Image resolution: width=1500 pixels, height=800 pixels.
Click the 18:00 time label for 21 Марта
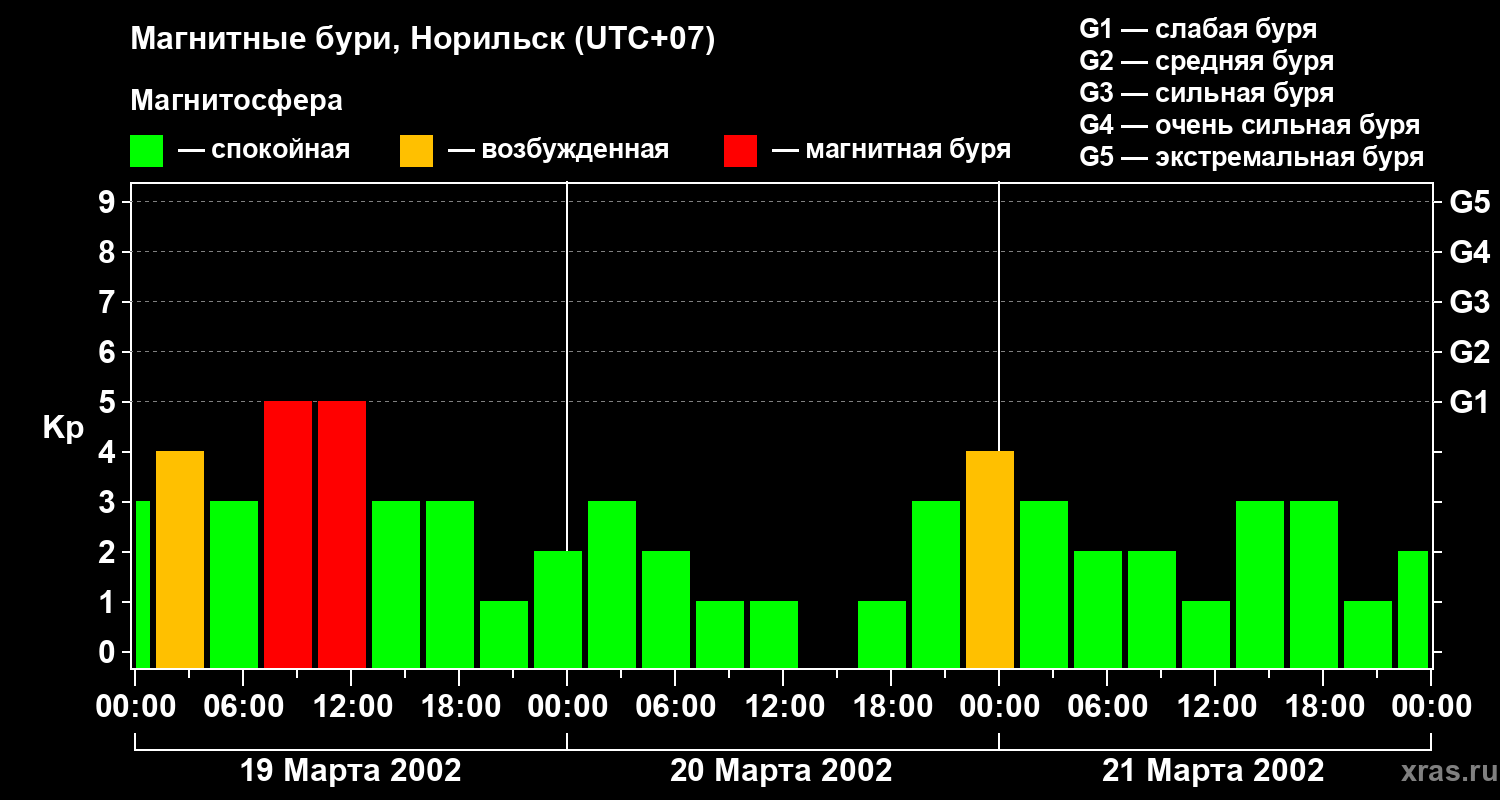click(x=1323, y=706)
